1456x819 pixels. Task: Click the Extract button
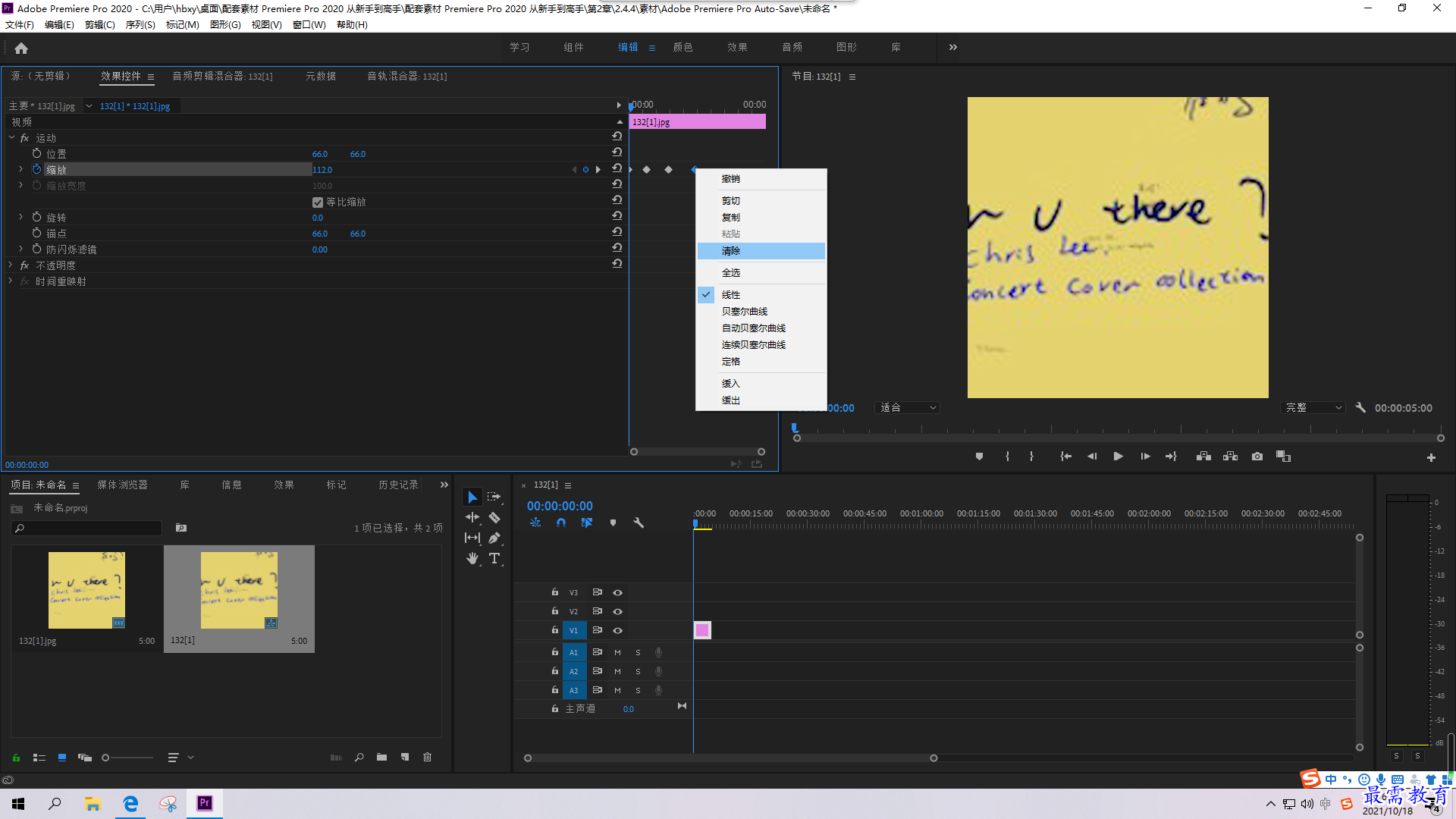click(x=1230, y=457)
